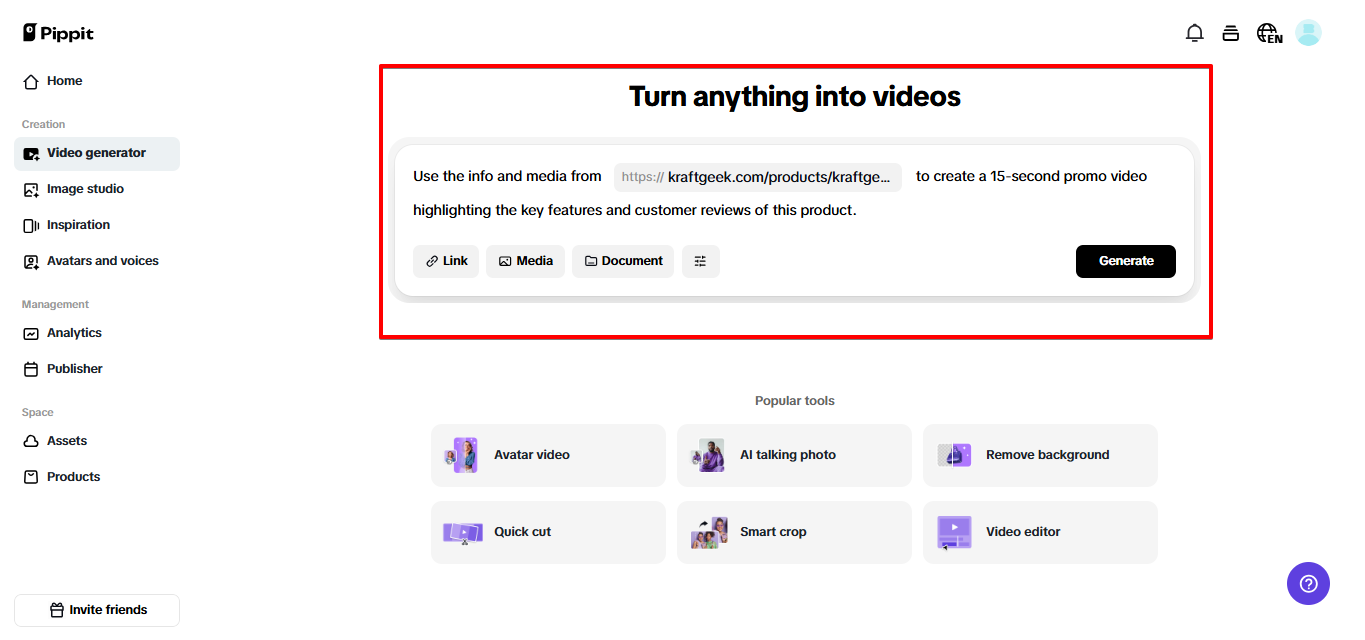Open the notifications bell
The height and width of the screenshot is (640, 1365).
(1194, 32)
